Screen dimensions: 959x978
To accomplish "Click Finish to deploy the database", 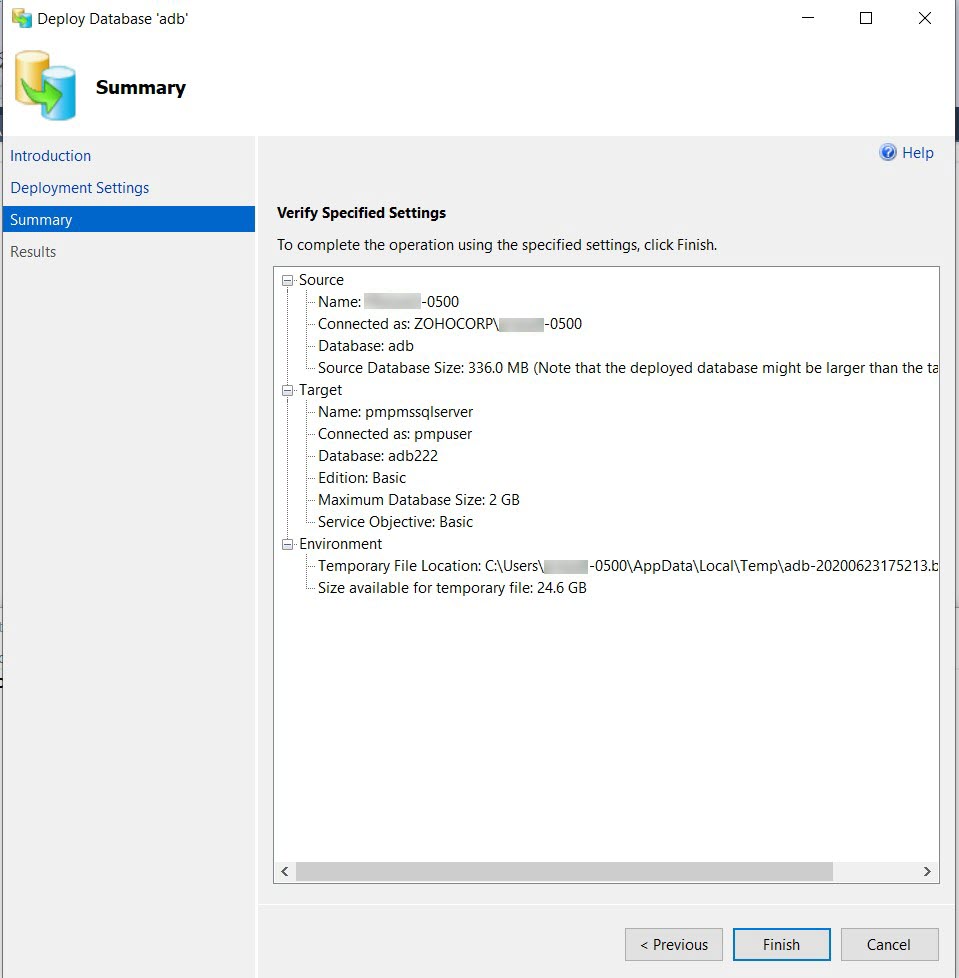I will click(781, 944).
